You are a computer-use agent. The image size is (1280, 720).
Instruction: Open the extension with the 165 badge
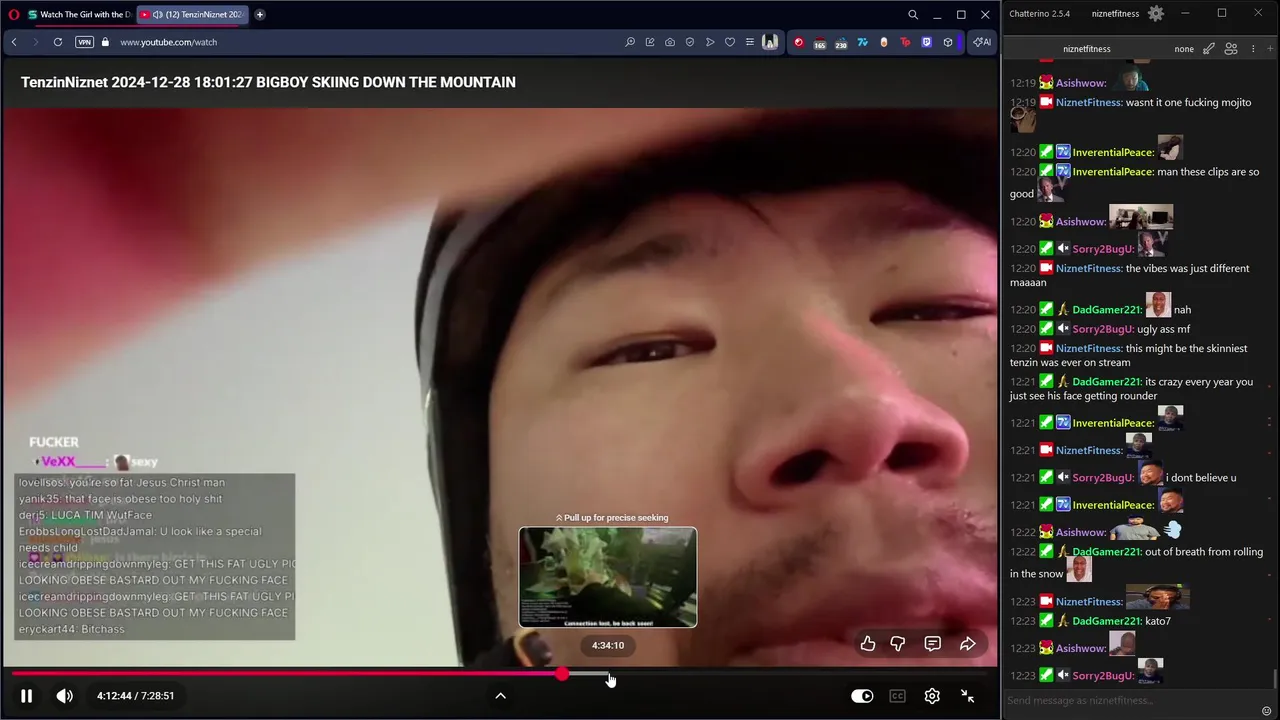click(x=820, y=42)
